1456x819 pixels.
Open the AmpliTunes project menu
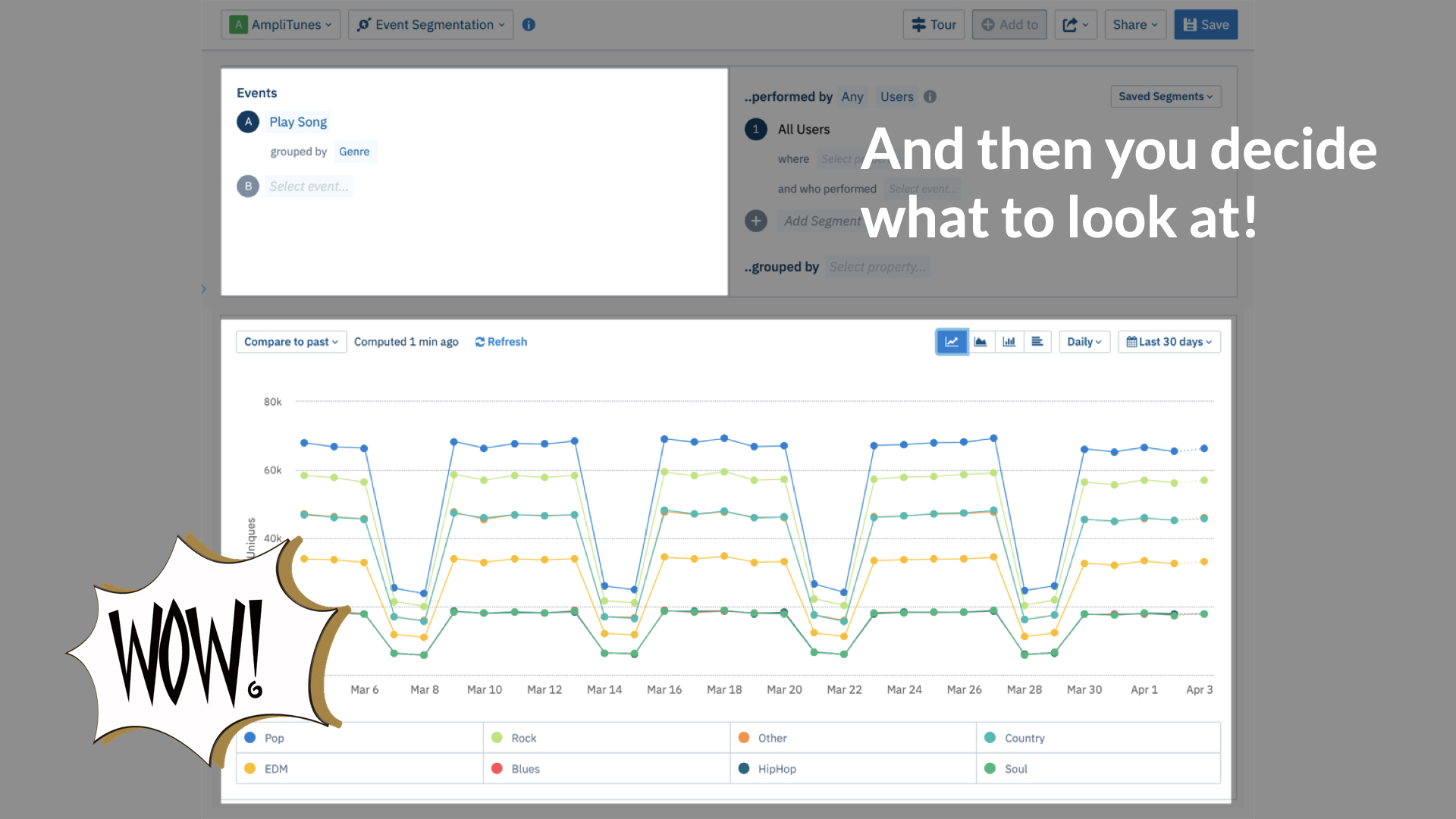tap(281, 25)
